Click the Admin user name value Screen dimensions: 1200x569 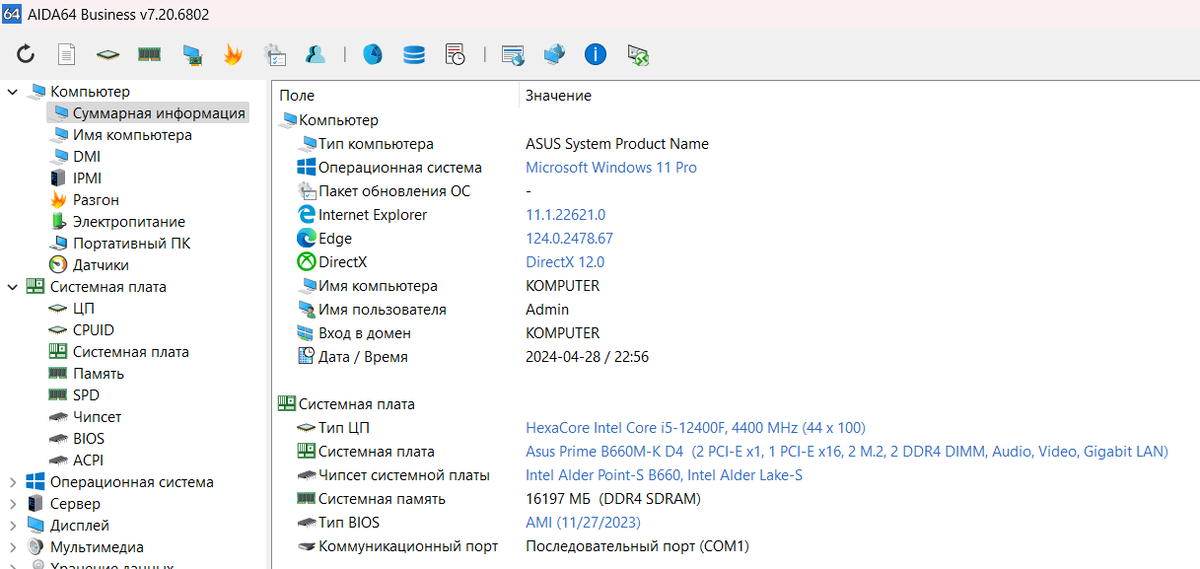pyautogui.click(x=547, y=310)
